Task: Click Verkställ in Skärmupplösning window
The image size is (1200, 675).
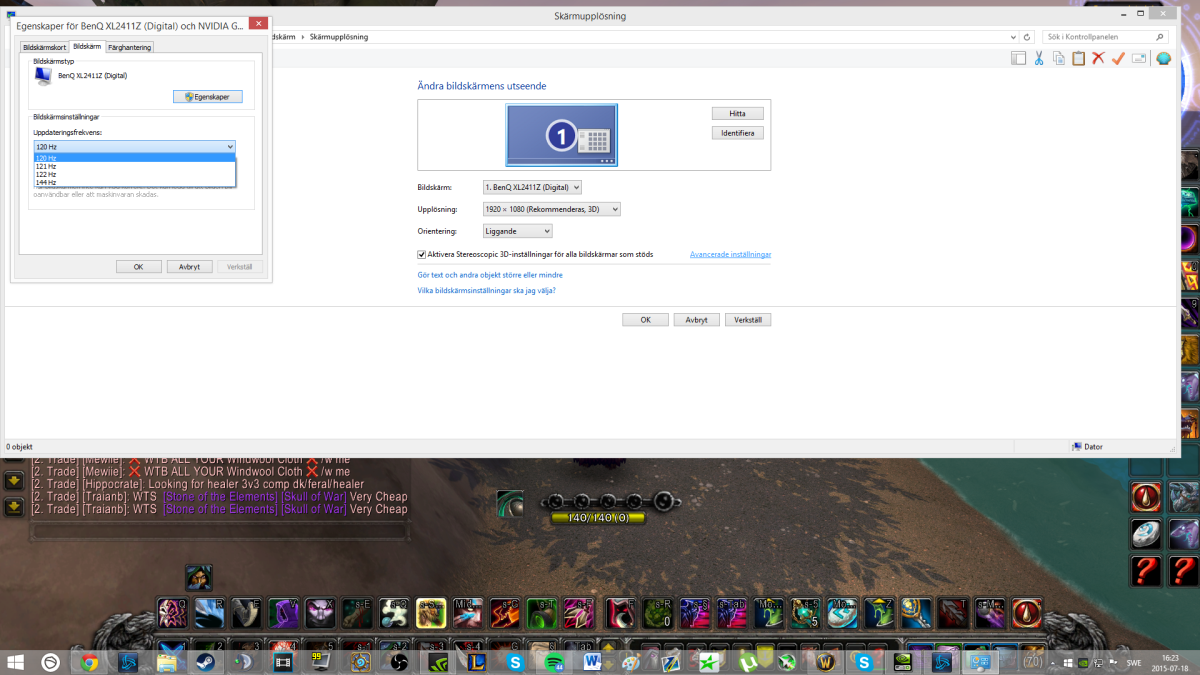Action: click(x=748, y=320)
